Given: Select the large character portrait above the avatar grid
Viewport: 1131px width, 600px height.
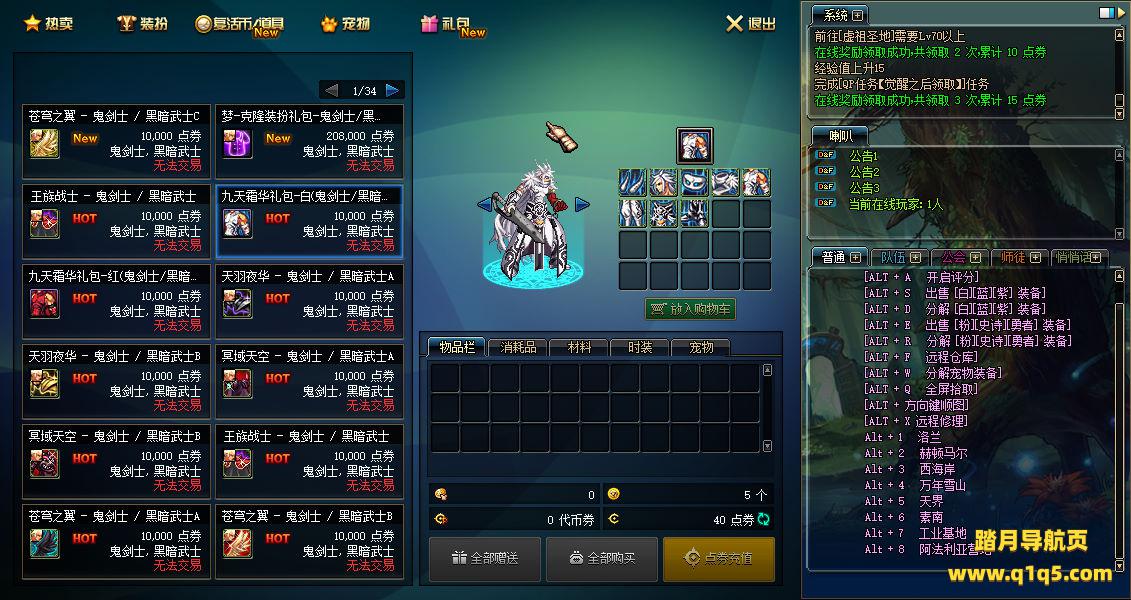Looking at the screenshot, I should coord(695,146).
